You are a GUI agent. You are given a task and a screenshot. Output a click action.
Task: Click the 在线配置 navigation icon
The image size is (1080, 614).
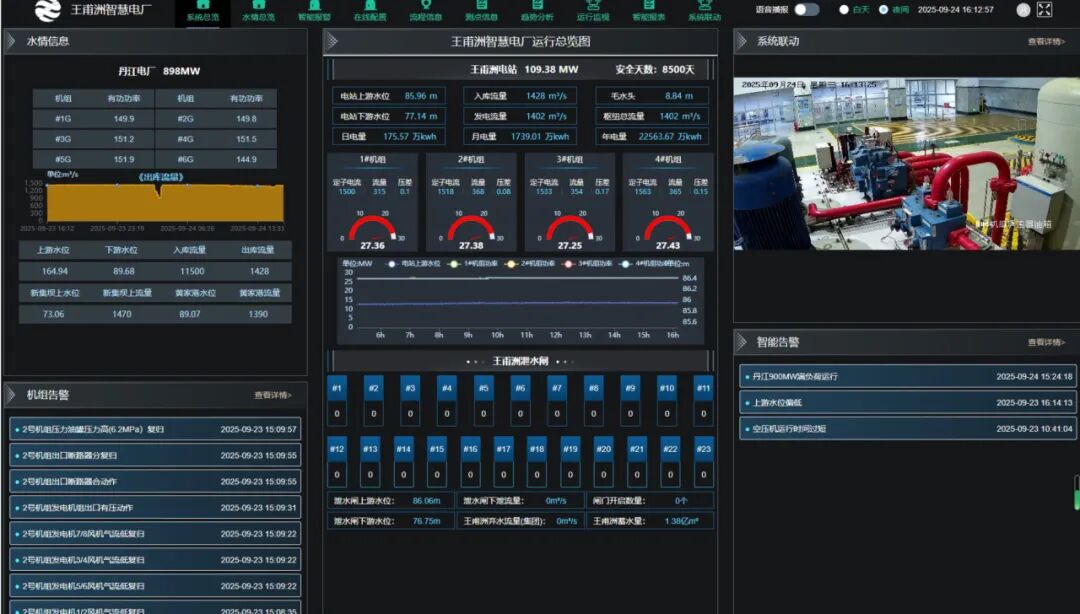tap(370, 6)
